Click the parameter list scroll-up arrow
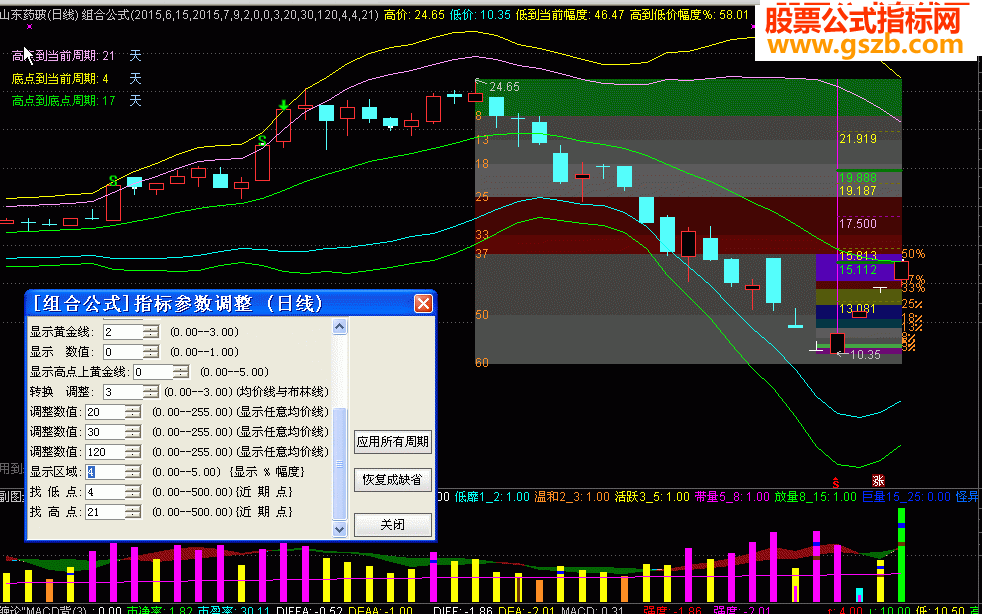The width and height of the screenshot is (982, 614). tap(339, 326)
